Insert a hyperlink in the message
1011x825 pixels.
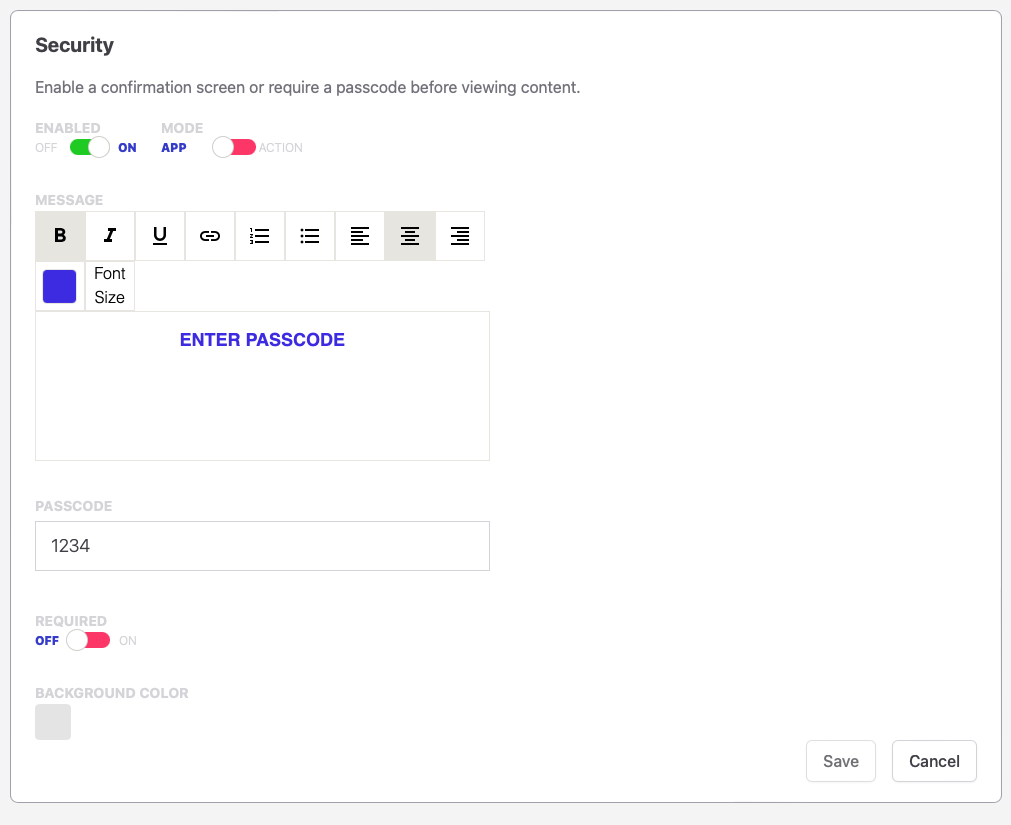(x=210, y=236)
